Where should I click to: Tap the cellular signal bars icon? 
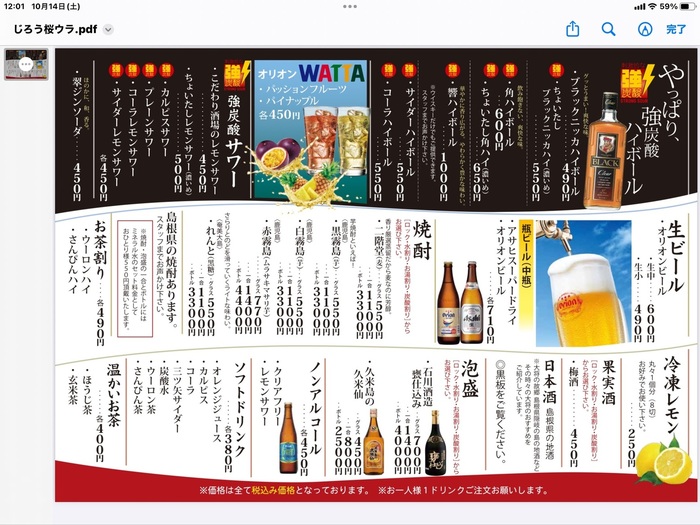point(638,6)
